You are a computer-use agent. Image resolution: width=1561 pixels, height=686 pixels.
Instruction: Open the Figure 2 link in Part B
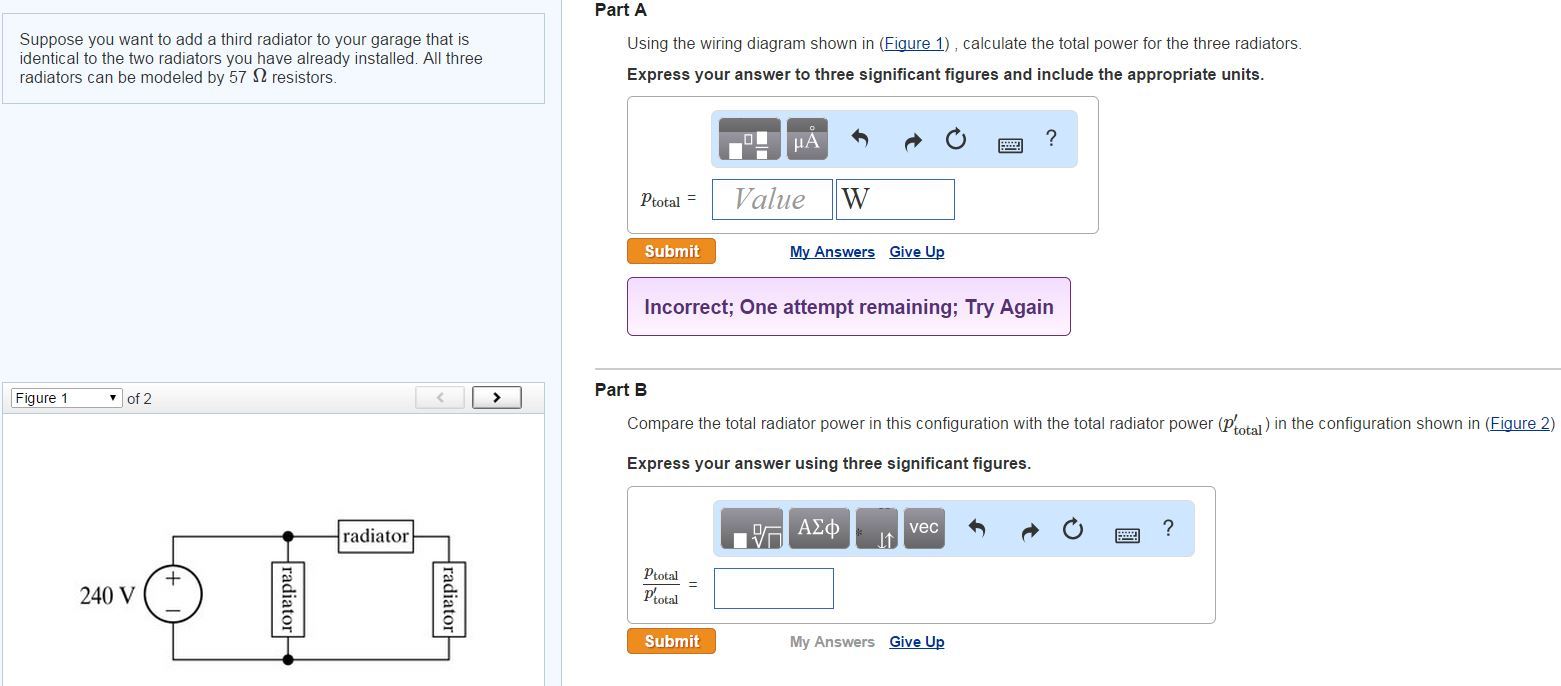[1519, 424]
